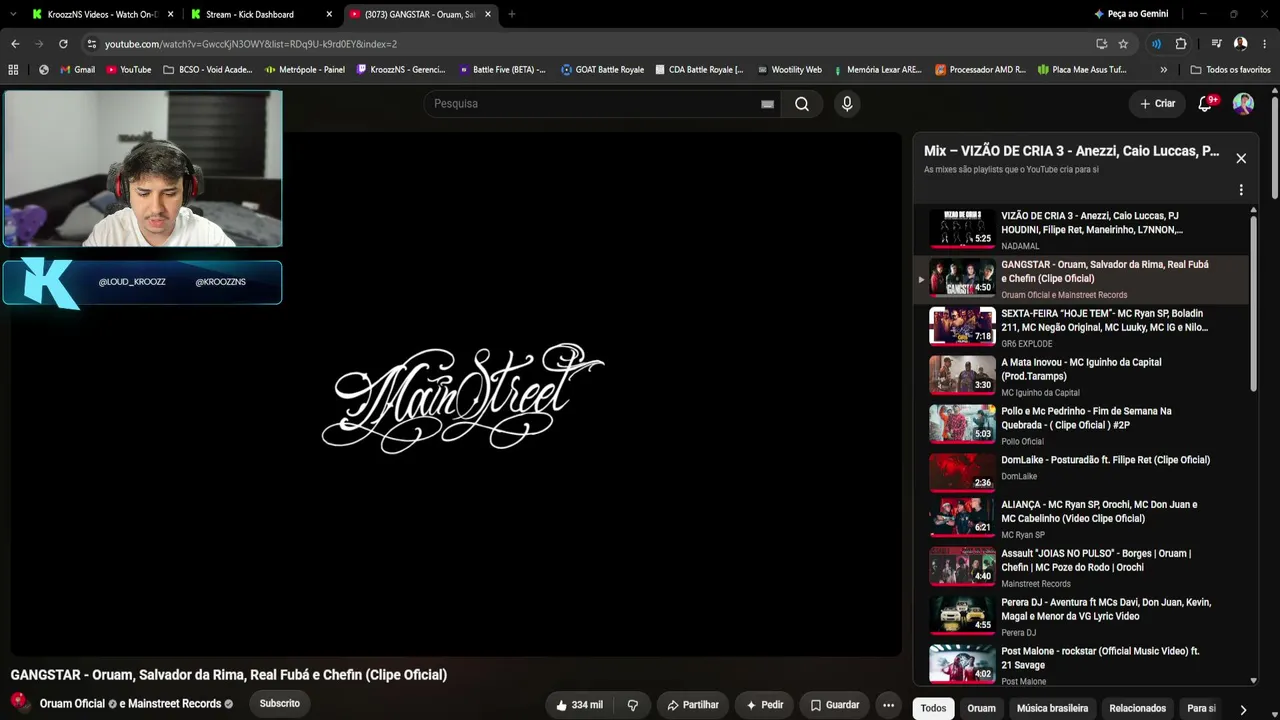Select the Música brasileira filter chip
1280x720 pixels.
point(1052,708)
